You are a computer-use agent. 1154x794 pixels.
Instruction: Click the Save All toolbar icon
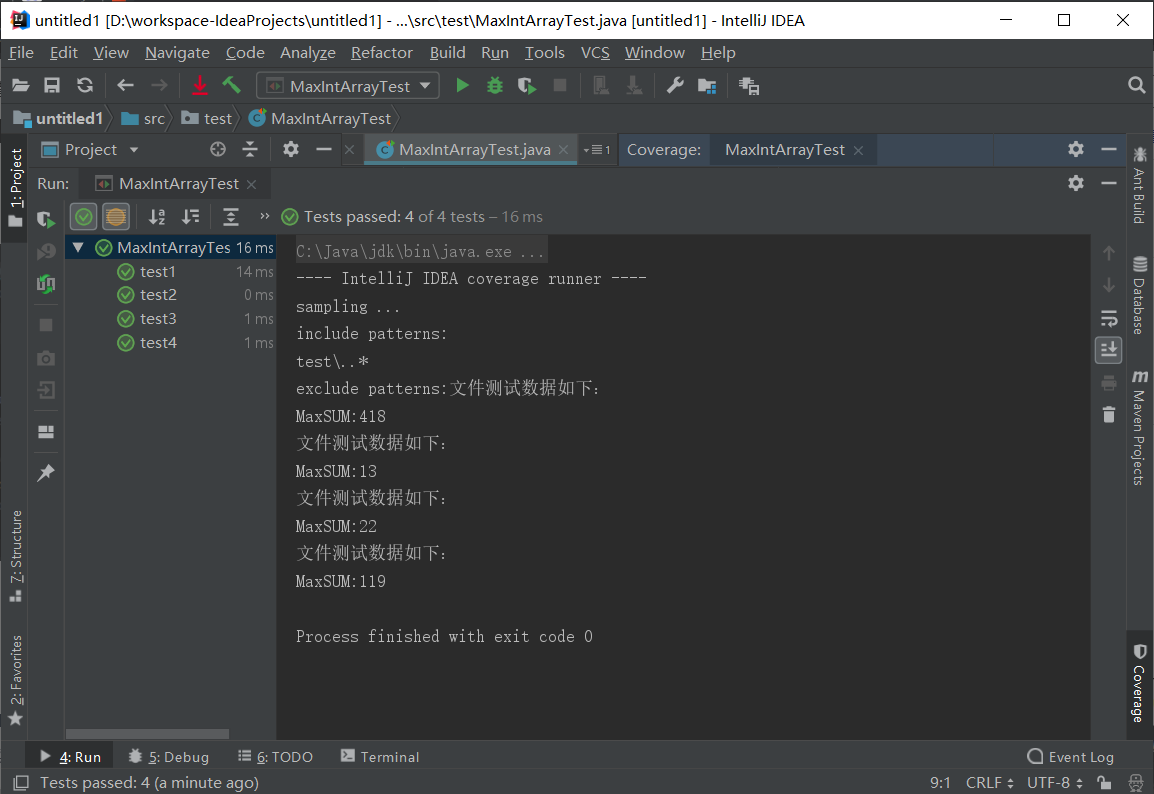point(52,85)
